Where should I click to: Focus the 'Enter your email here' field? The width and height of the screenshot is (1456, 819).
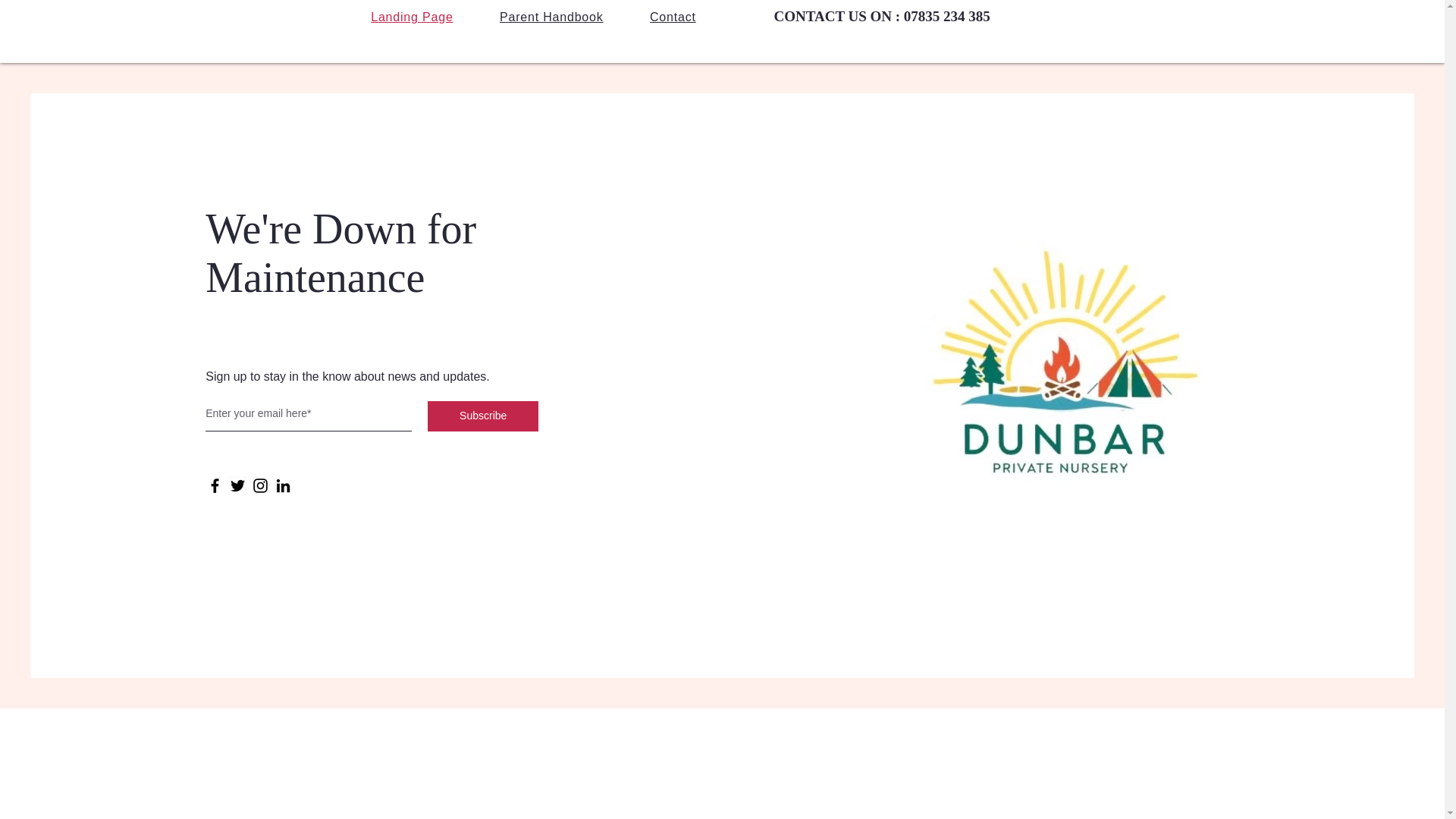point(308,415)
